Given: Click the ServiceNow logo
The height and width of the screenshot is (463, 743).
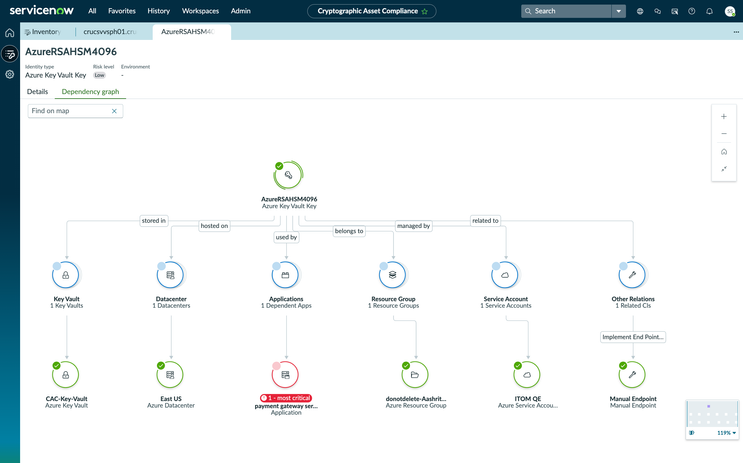Looking at the screenshot, I should point(42,10).
